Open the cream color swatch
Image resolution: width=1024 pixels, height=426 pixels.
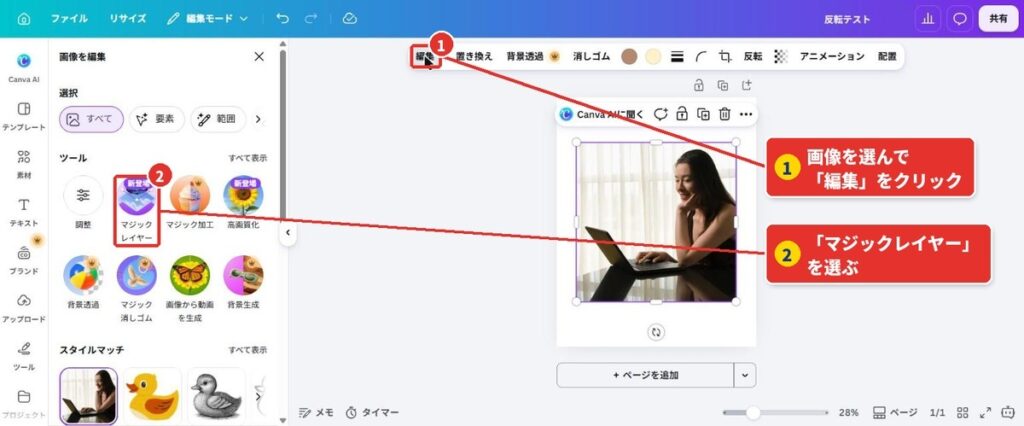click(653, 57)
